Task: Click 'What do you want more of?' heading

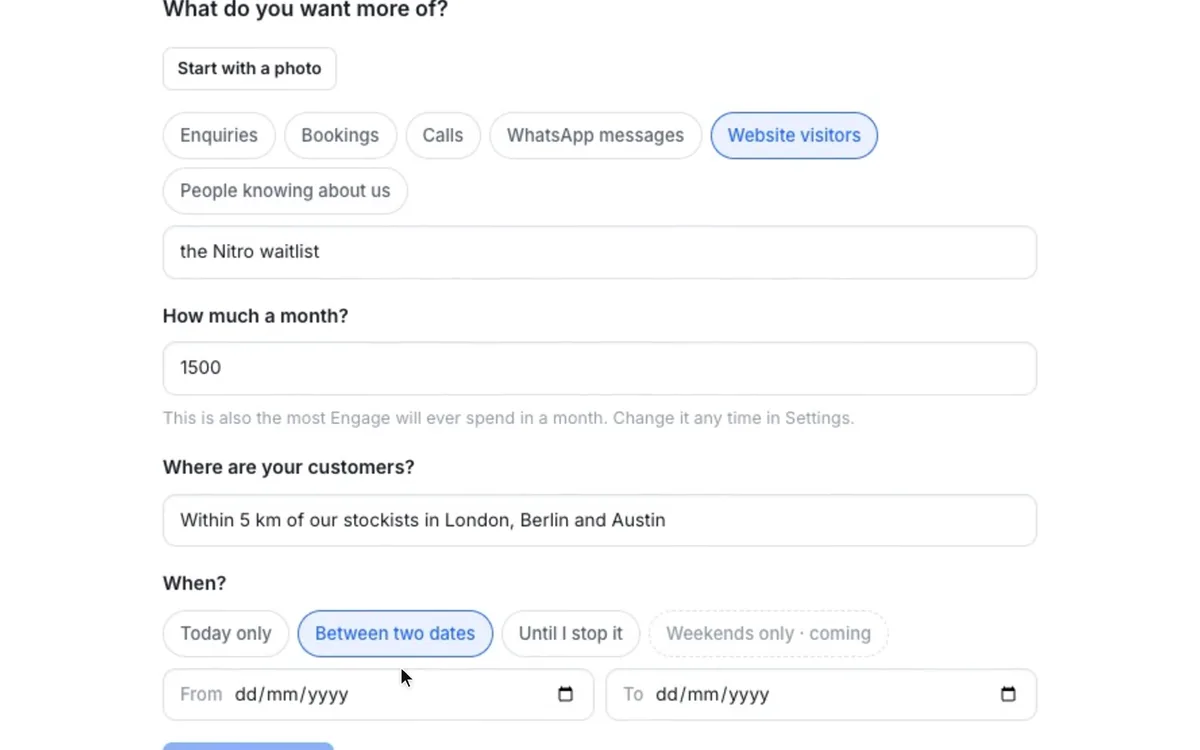Action: (306, 10)
